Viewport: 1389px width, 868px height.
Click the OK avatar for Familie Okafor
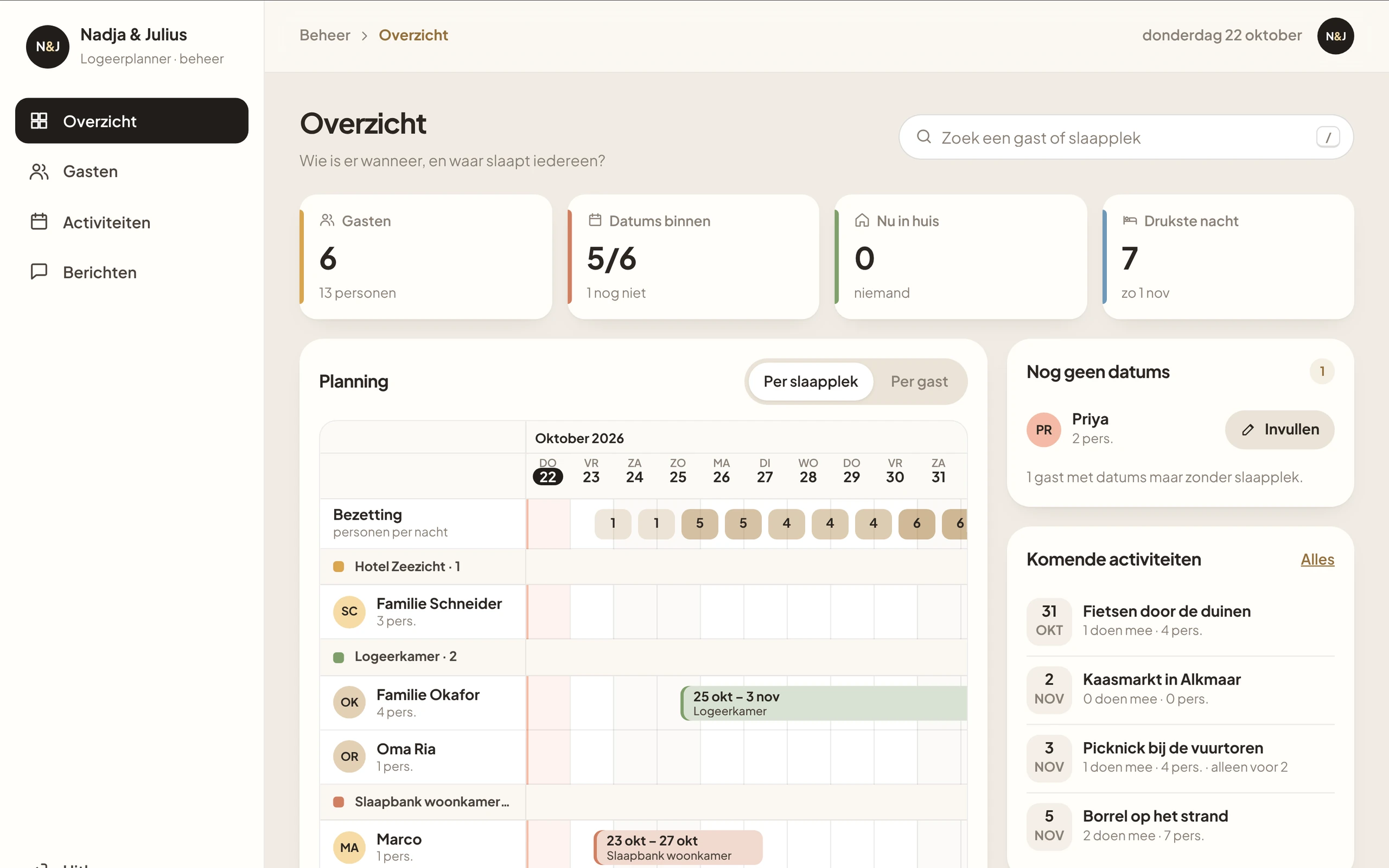349,702
